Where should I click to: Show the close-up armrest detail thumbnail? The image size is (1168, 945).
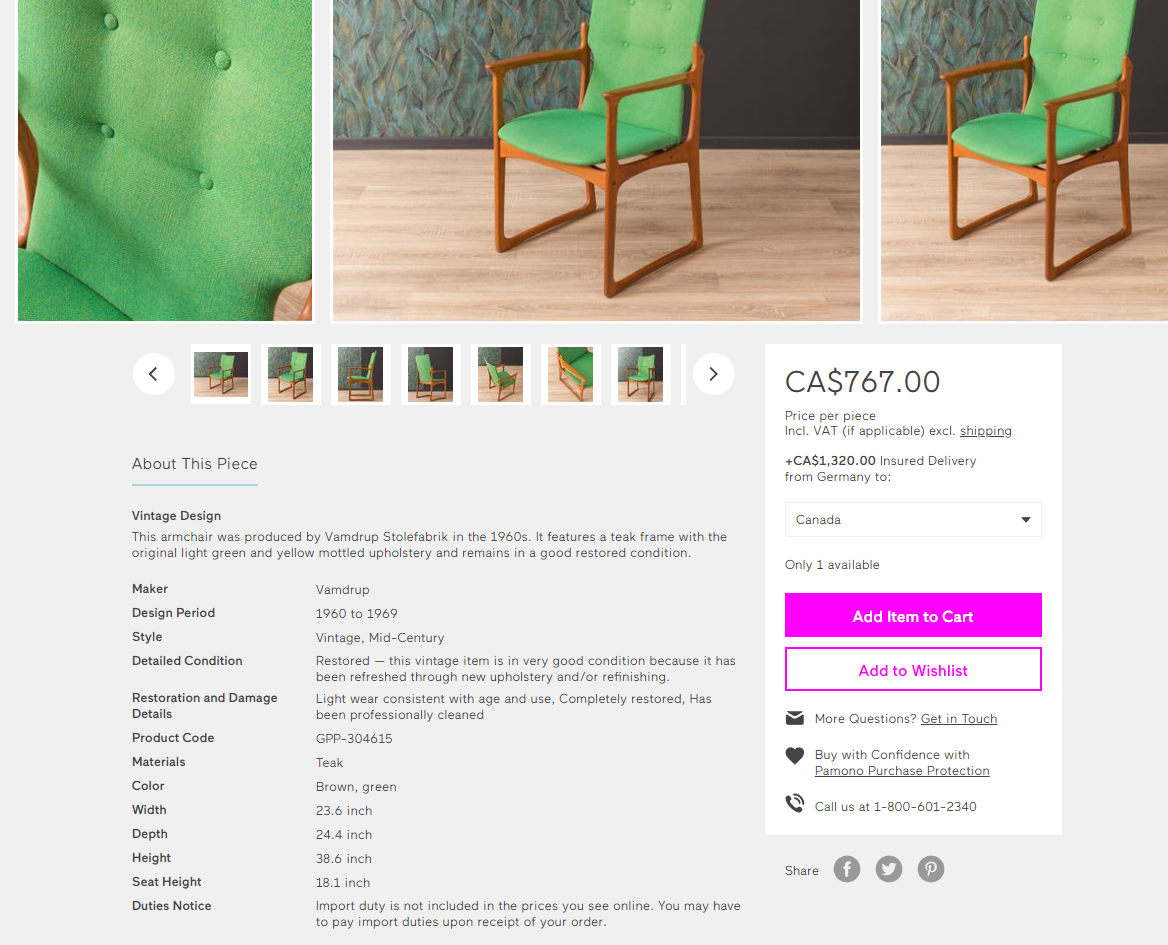click(571, 375)
